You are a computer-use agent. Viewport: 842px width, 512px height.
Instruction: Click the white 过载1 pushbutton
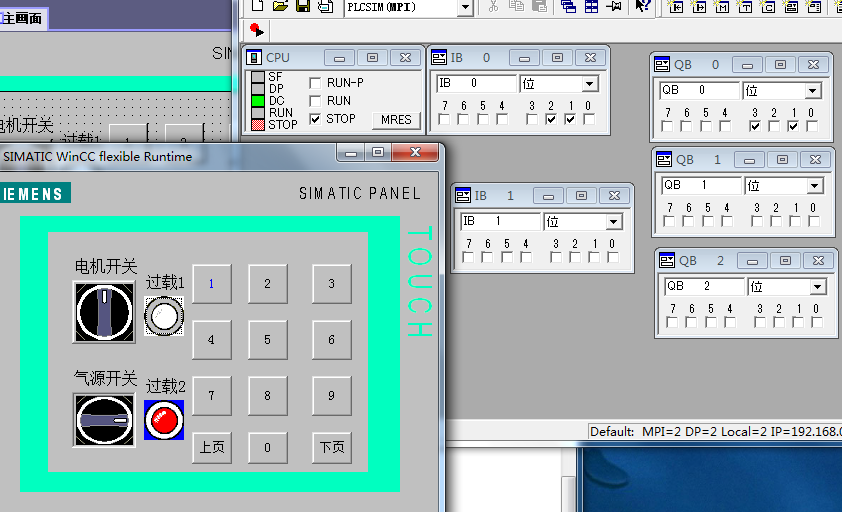(x=164, y=316)
